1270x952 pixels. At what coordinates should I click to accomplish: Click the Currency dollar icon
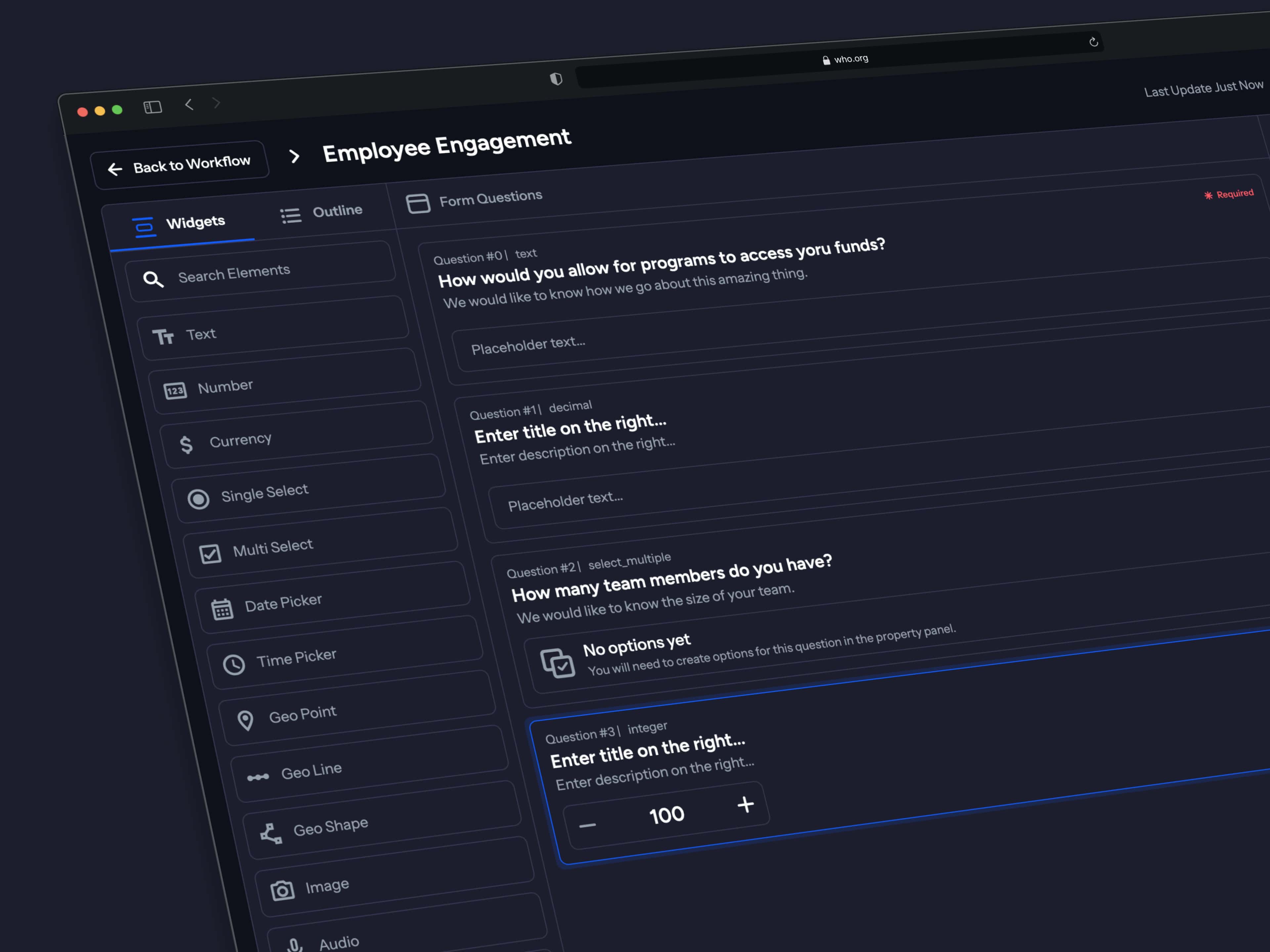(186, 444)
